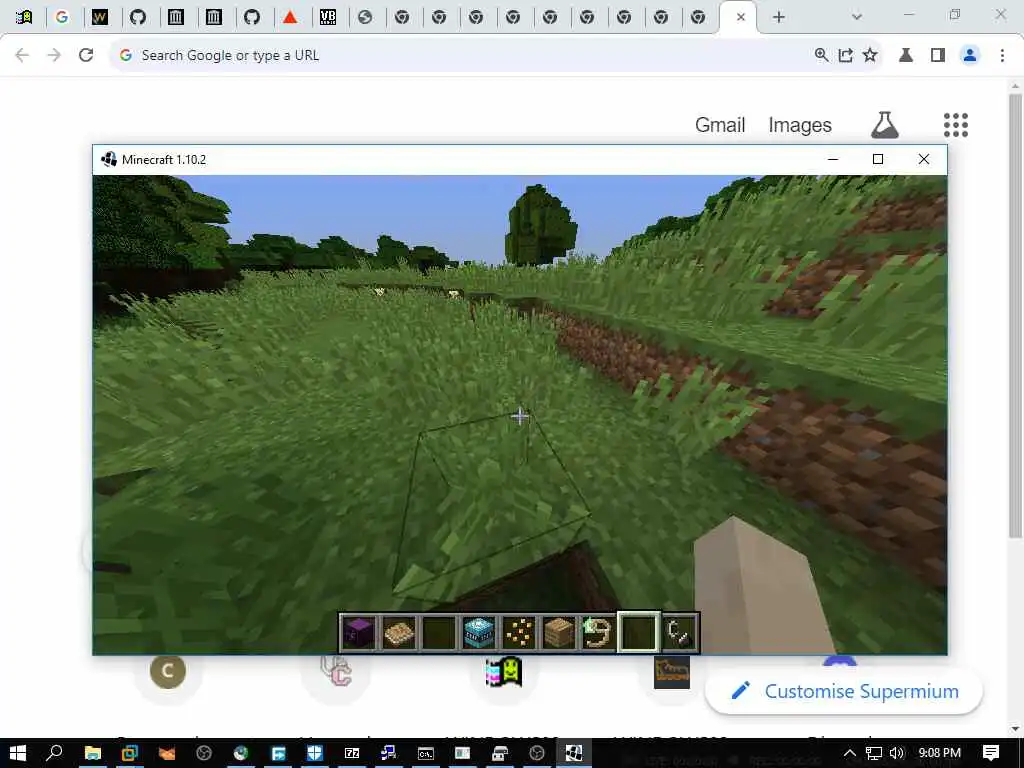Open the Windows Security shield taskbar icon
1024x768 pixels.
pos(315,753)
